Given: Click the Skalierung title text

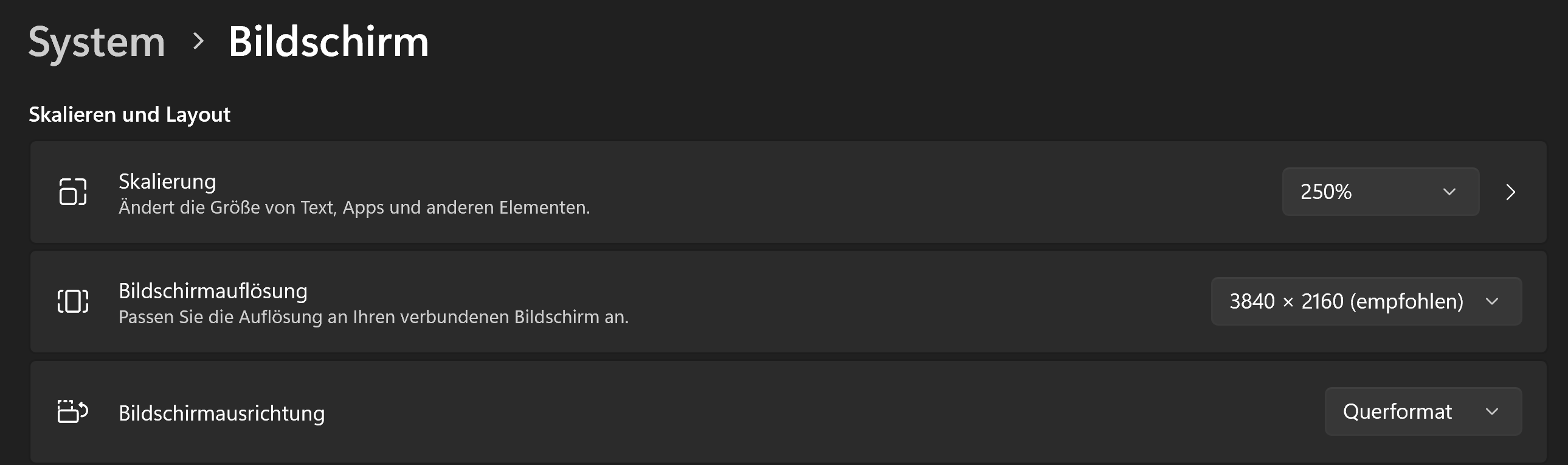Looking at the screenshot, I should [x=167, y=181].
